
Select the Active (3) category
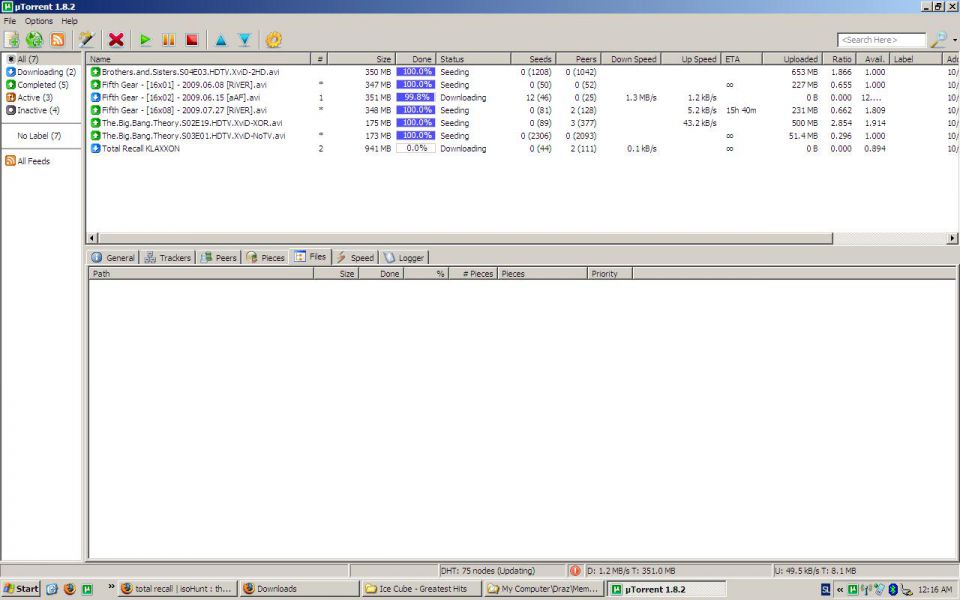click(29, 97)
